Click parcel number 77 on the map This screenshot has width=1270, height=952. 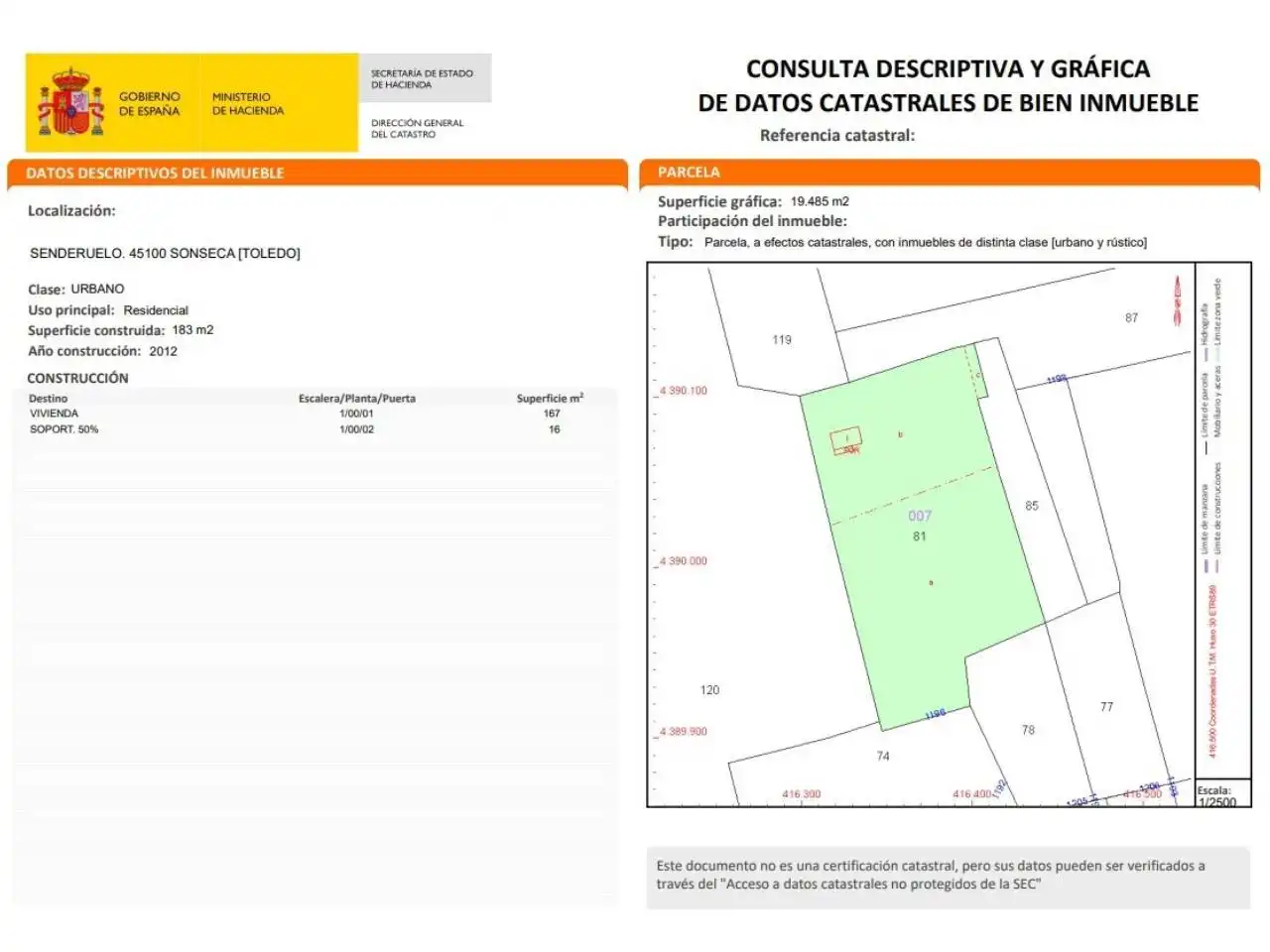coord(1106,707)
